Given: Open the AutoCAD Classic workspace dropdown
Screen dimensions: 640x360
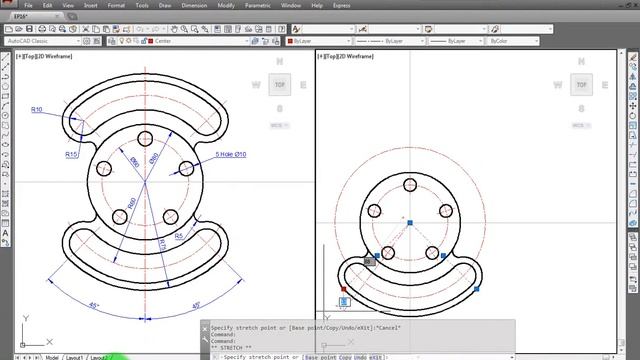Looking at the screenshot, I should pos(43,41).
